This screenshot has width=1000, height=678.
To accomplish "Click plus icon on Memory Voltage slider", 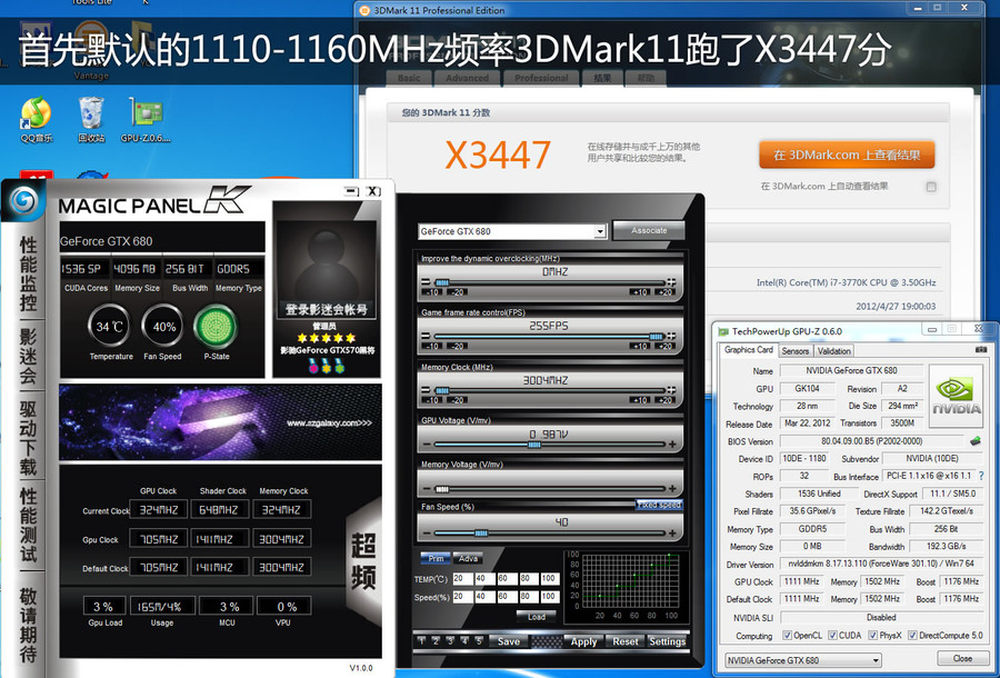I will [672, 489].
